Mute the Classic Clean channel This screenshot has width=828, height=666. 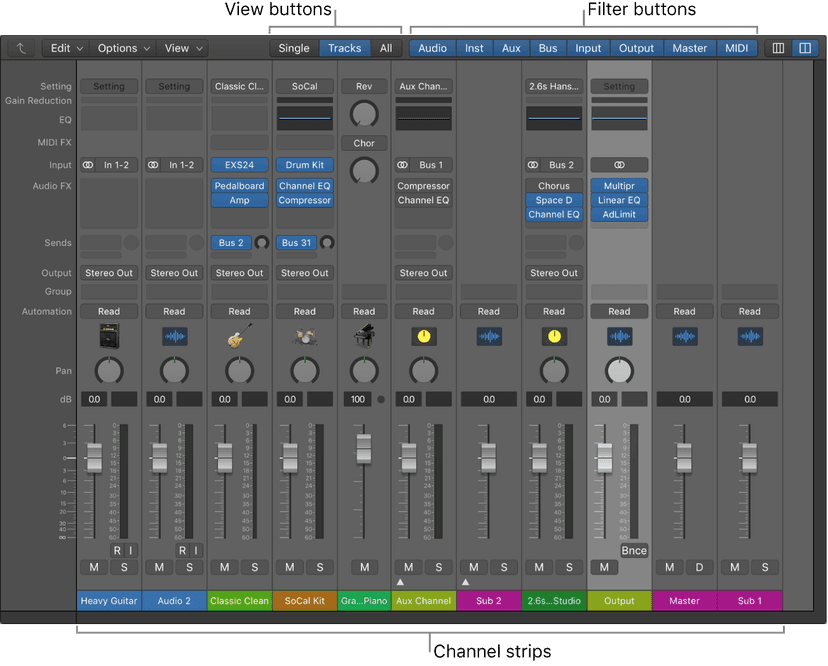pyautogui.click(x=224, y=567)
